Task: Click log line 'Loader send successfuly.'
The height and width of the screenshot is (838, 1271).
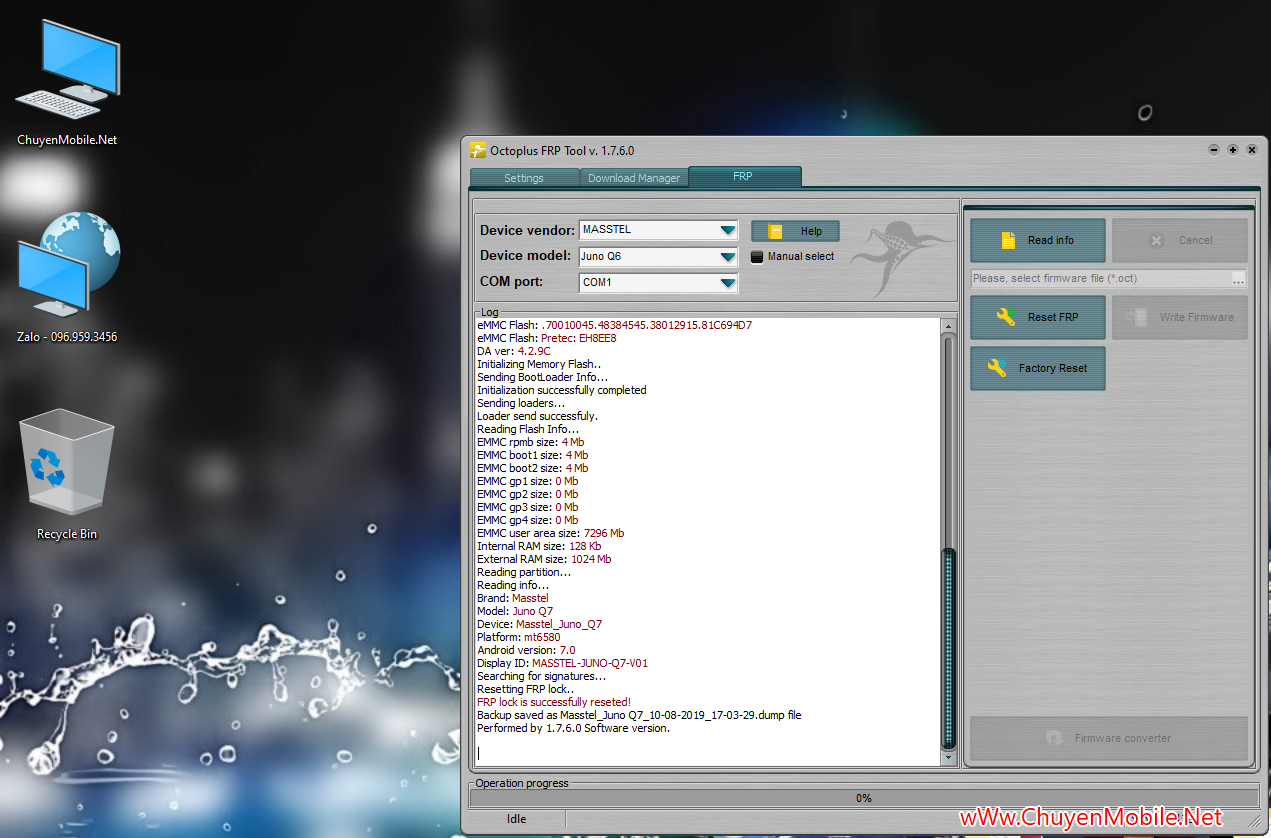Action: (537, 416)
